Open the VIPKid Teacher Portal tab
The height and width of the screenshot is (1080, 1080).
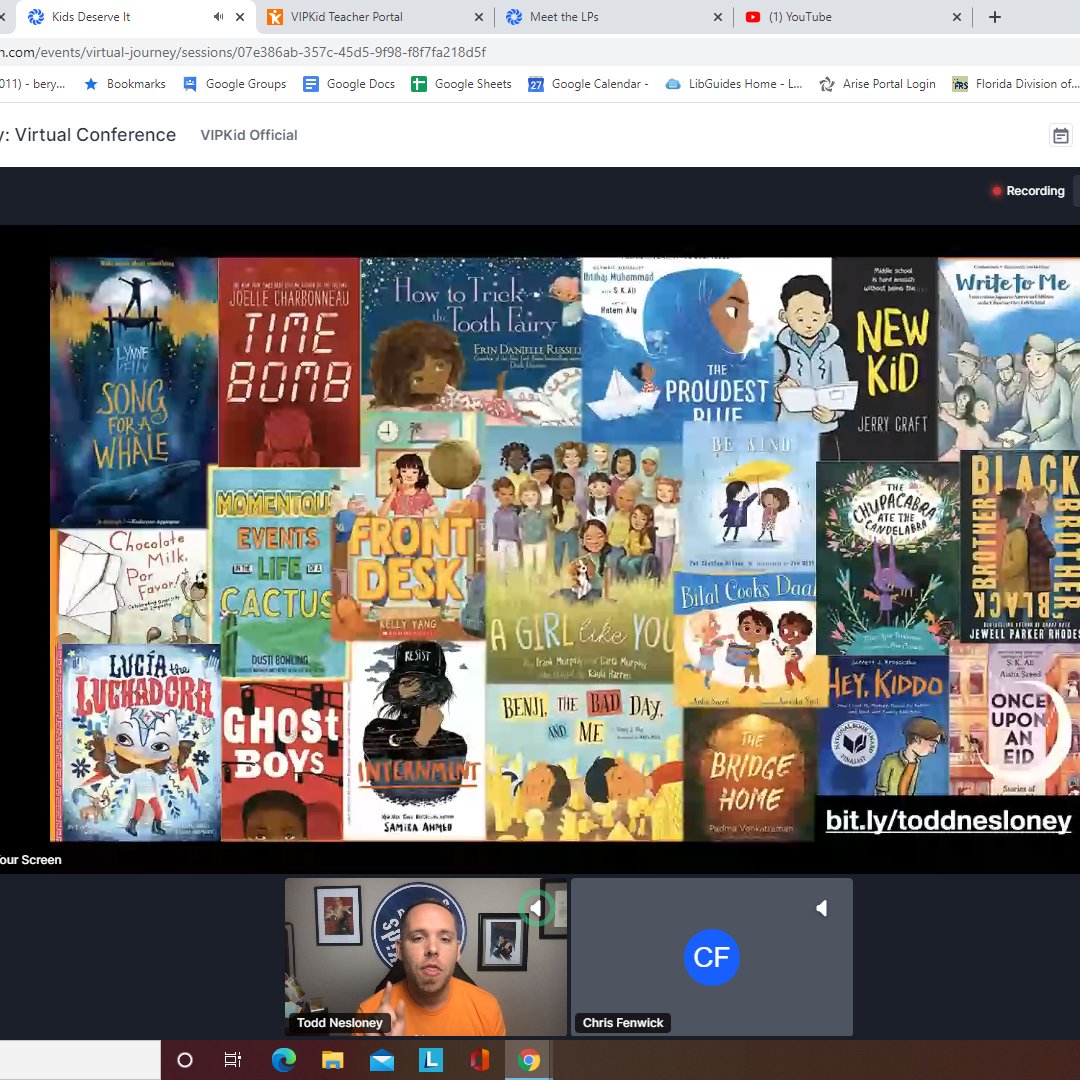click(x=375, y=17)
